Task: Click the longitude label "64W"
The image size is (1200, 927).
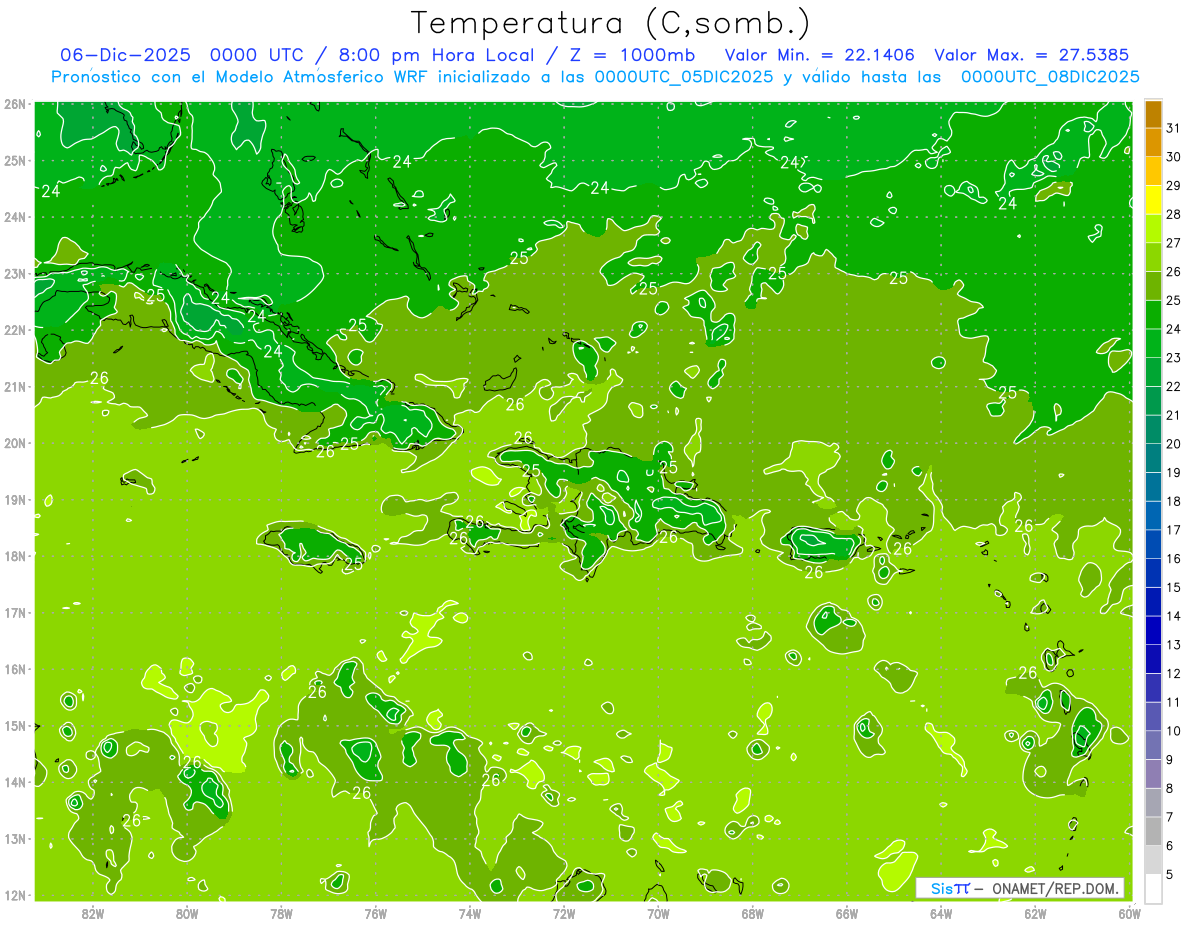Action: coord(941,914)
